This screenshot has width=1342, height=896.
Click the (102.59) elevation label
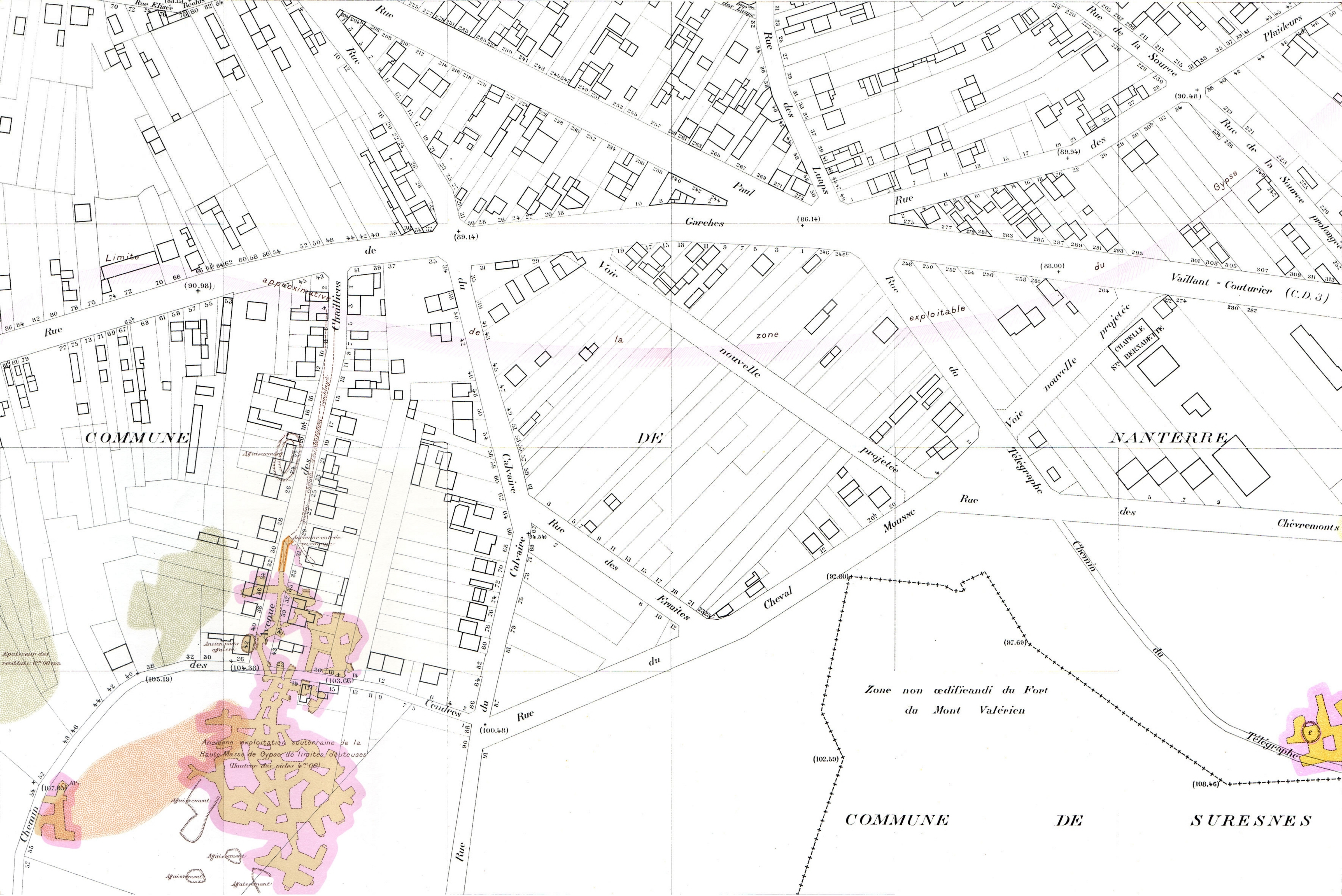point(825,759)
